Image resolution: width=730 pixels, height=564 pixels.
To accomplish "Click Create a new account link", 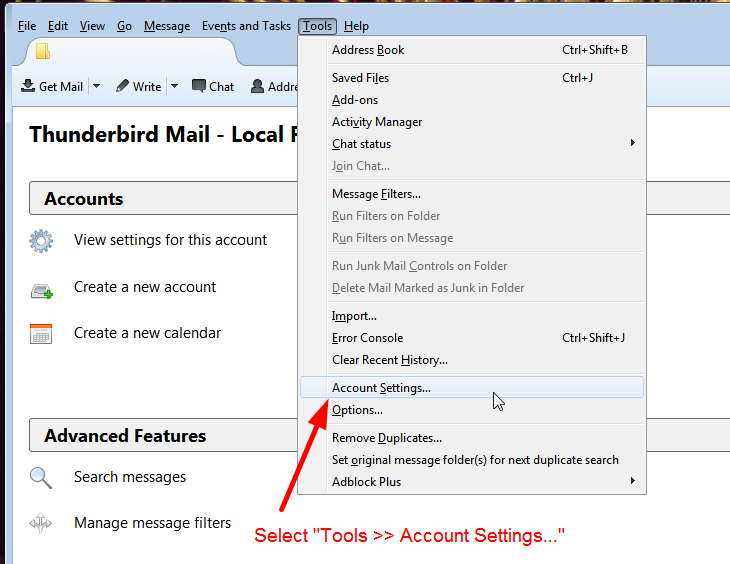I will tap(145, 287).
